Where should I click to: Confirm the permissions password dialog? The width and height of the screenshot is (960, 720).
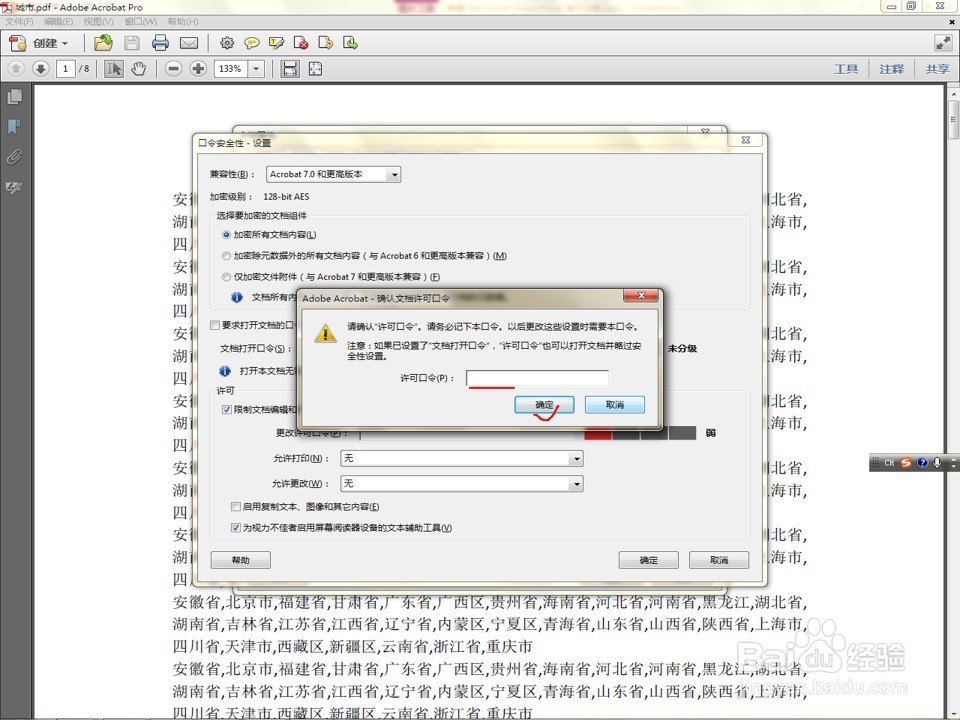pyautogui.click(x=544, y=405)
